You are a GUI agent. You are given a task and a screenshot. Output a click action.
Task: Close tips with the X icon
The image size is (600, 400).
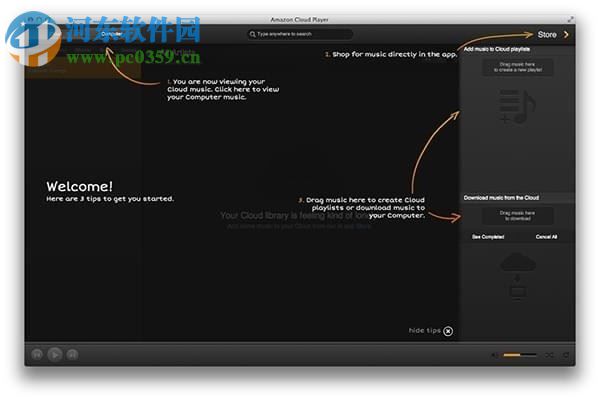(448, 331)
